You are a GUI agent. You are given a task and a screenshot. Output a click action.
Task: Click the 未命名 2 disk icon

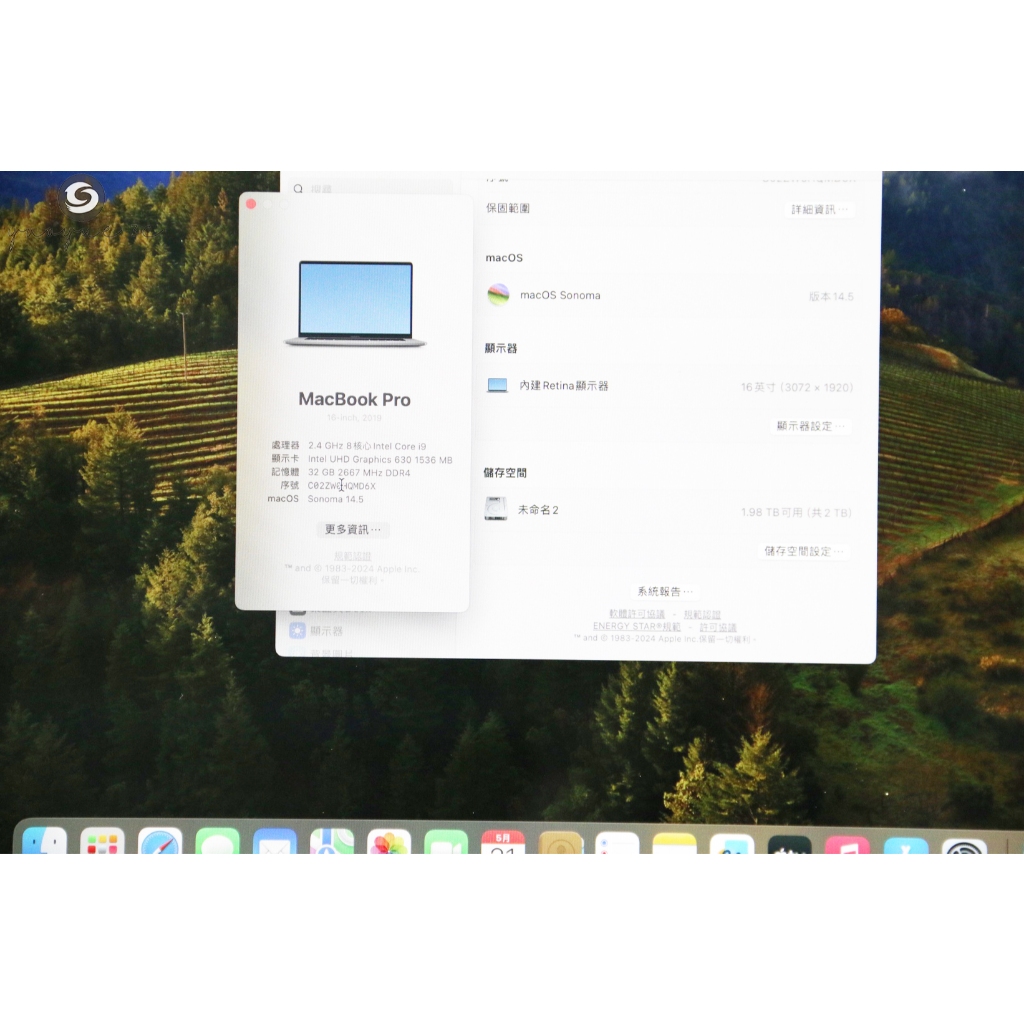(x=496, y=509)
